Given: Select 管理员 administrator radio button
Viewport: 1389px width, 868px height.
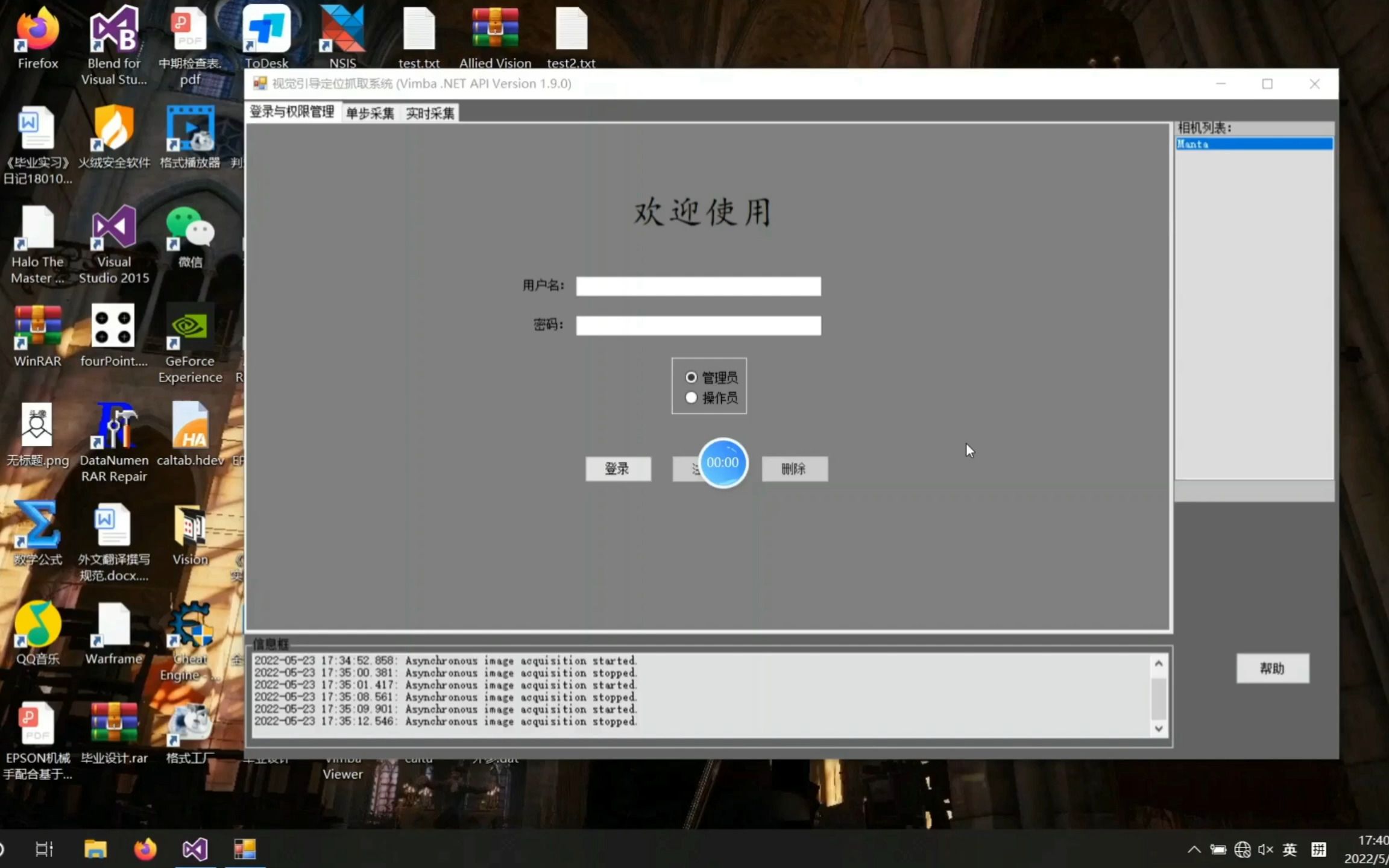Looking at the screenshot, I should click(x=691, y=377).
